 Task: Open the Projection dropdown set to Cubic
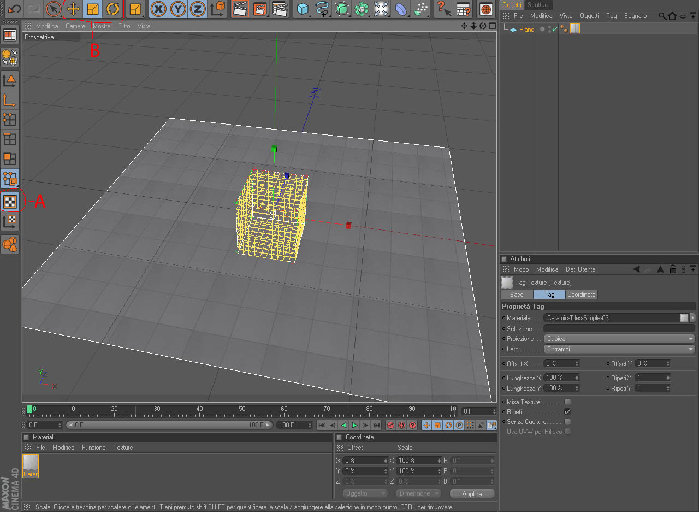(619, 339)
